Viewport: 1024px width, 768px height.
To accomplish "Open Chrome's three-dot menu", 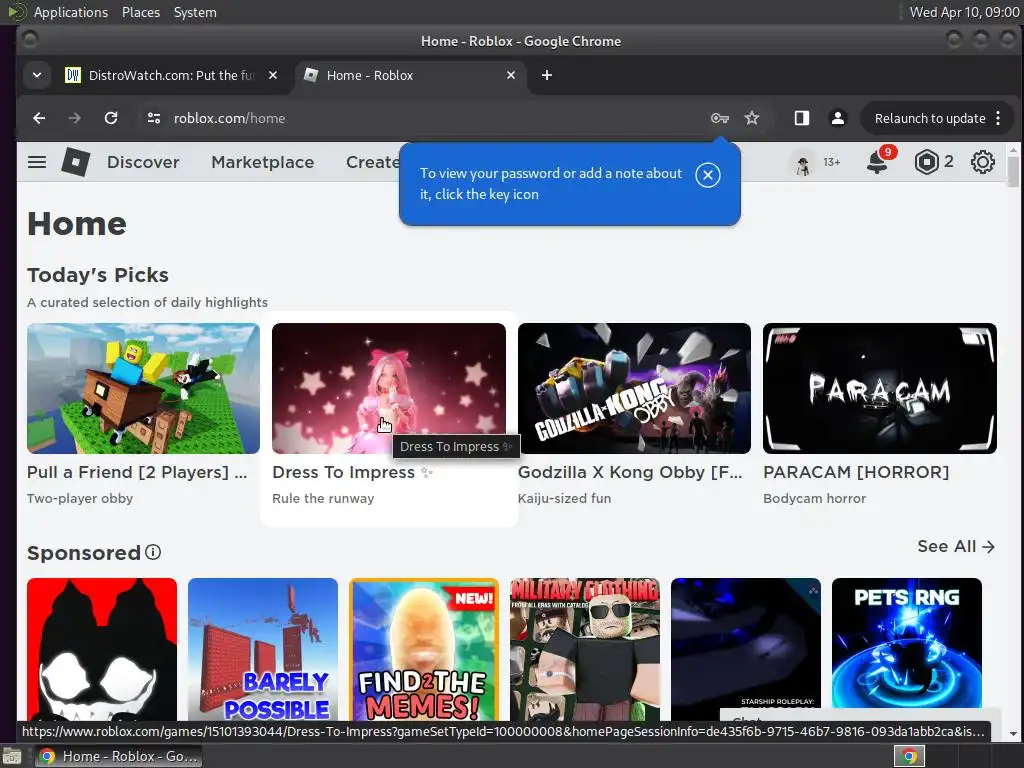I will 998,118.
